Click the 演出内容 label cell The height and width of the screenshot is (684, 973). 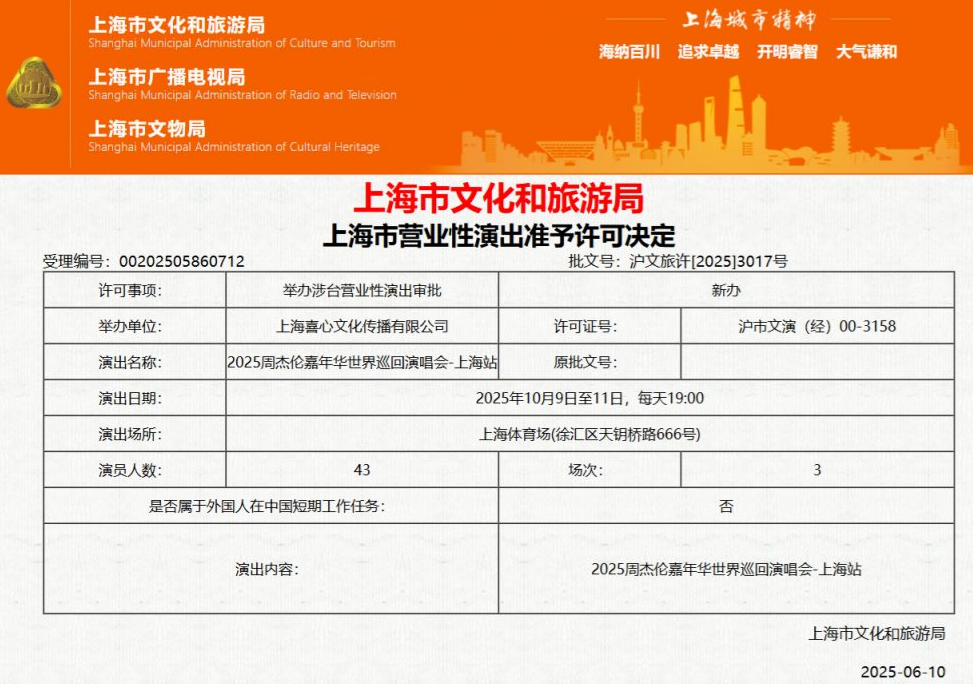coord(271,569)
